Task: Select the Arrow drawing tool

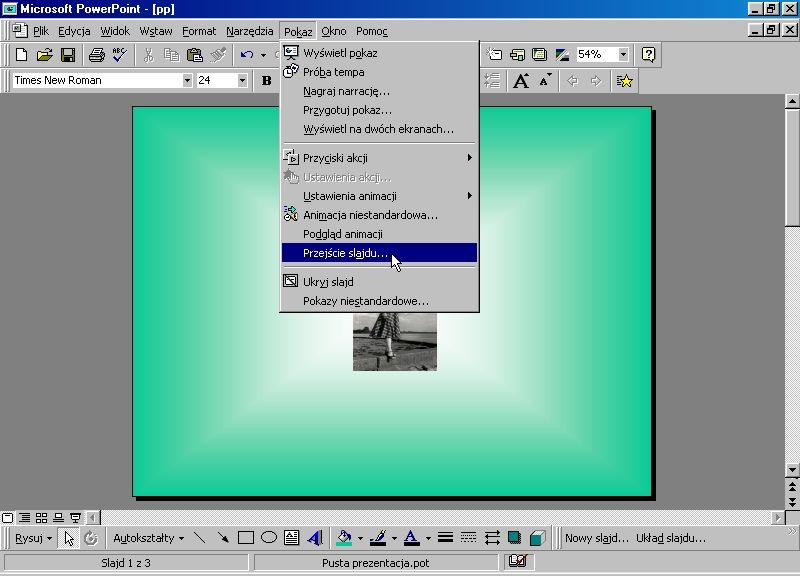Action: coord(222,538)
